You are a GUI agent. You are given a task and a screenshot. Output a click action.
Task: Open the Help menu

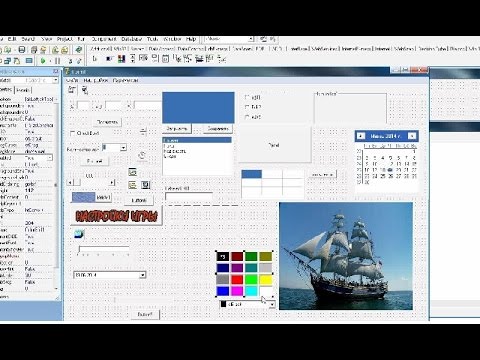191,39
